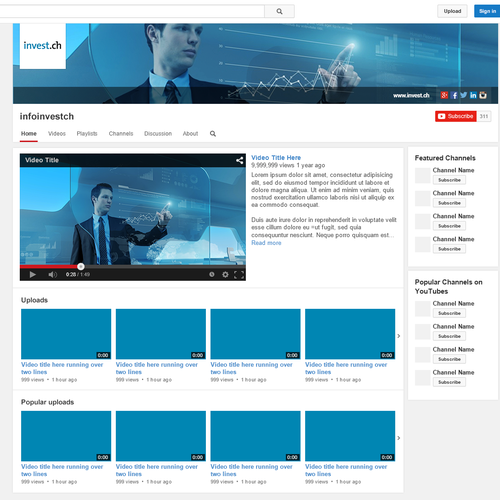The image size is (500, 500).
Task: Mute the video with the speaker icon
Action: (x=53, y=274)
